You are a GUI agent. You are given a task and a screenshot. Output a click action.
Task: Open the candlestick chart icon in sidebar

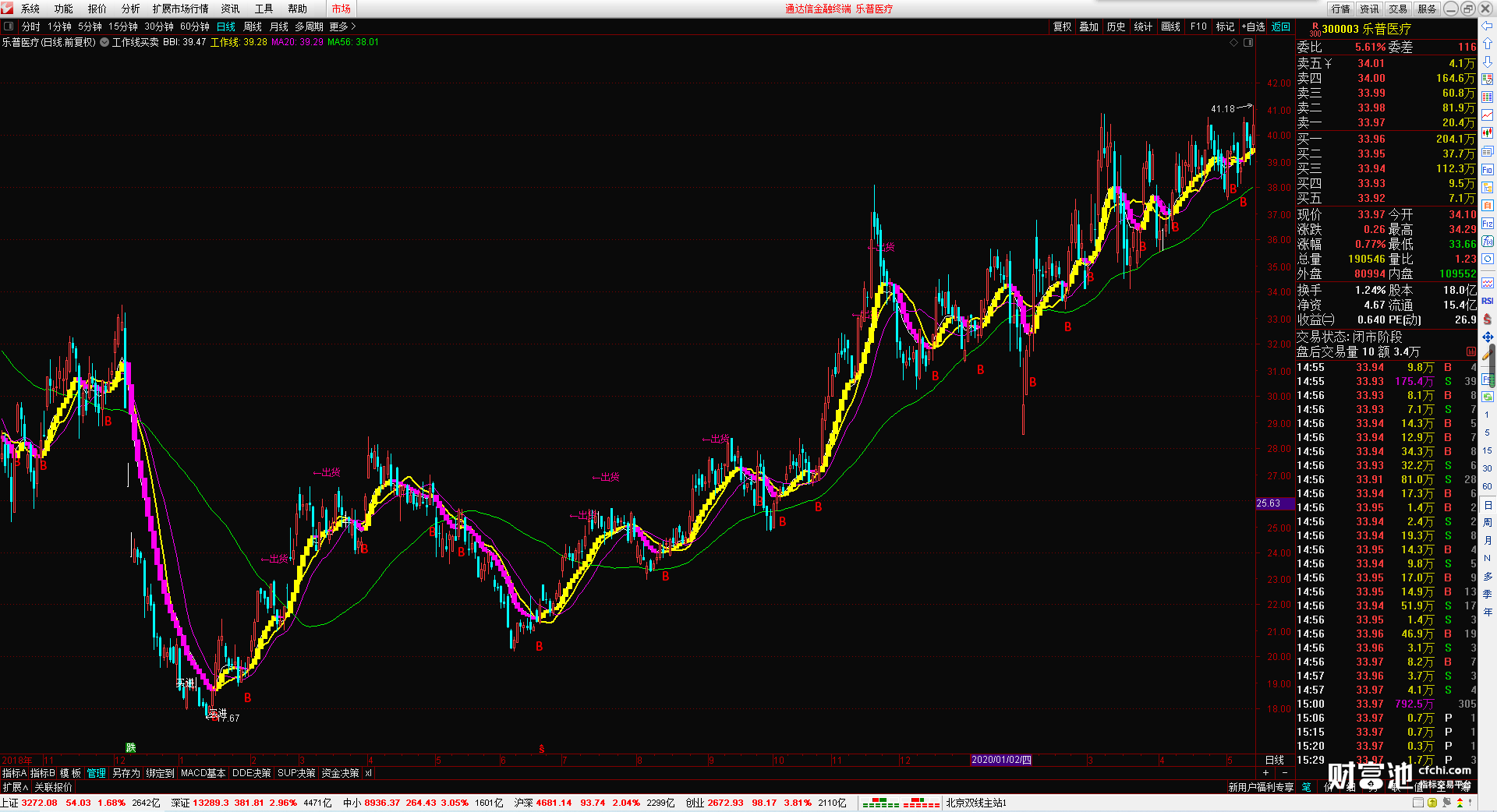[x=1488, y=133]
